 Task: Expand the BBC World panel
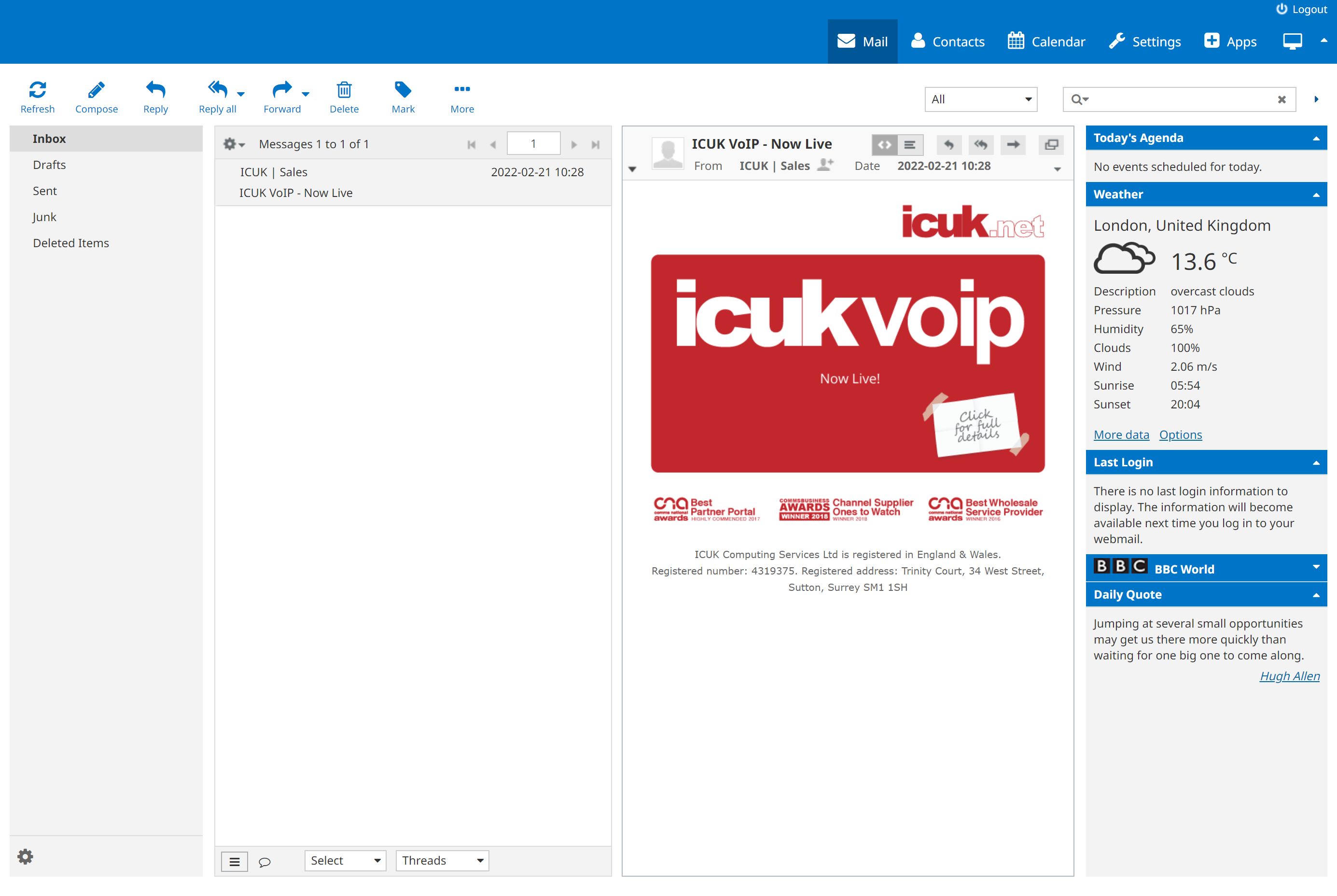1316,567
